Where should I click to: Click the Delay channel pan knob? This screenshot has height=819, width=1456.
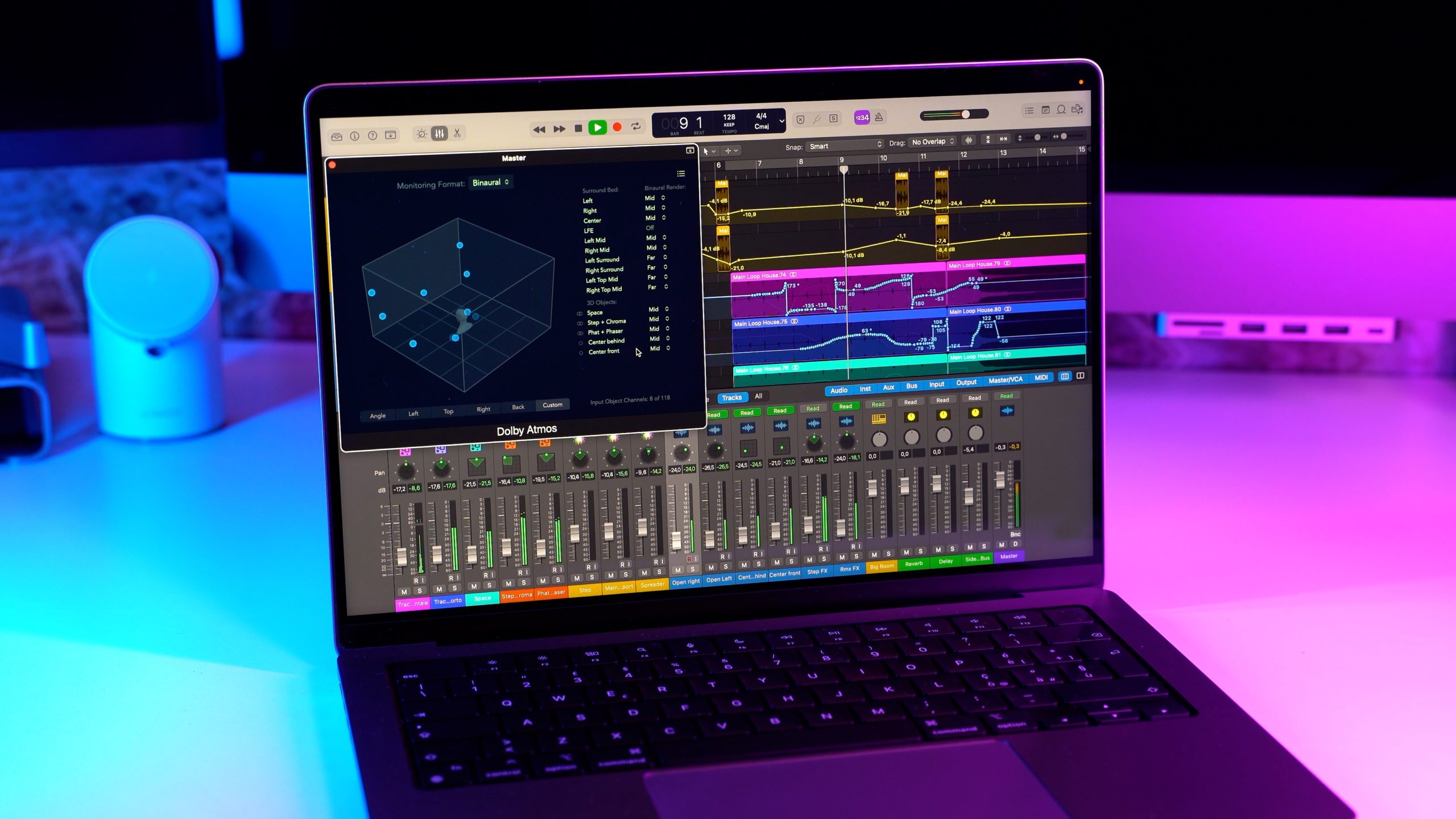click(944, 435)
